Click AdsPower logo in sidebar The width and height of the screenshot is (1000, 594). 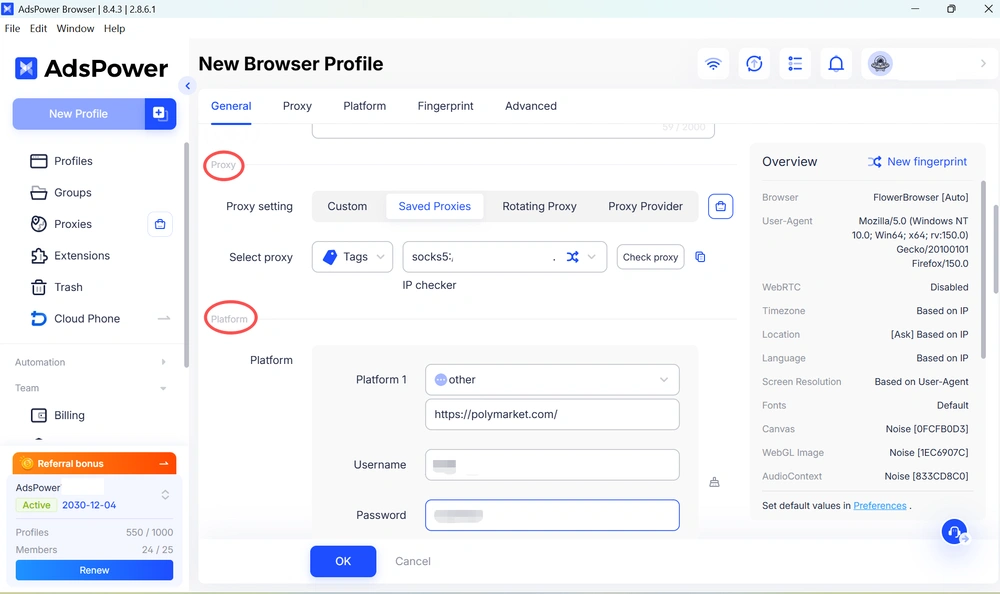pos(91,68)
